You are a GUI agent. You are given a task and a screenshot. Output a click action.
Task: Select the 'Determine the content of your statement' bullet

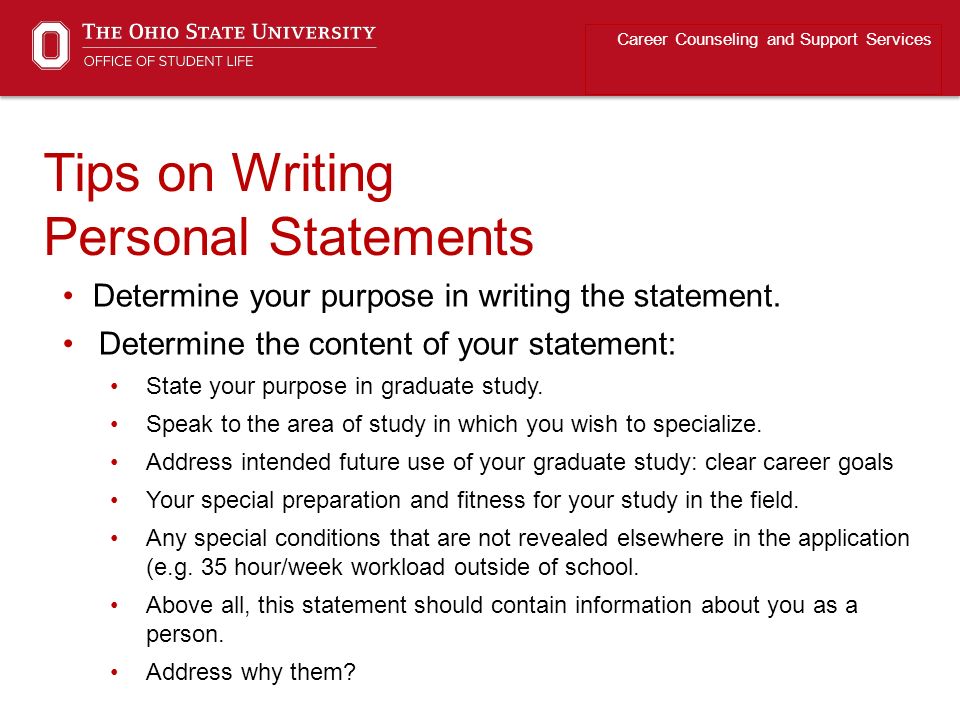pos(387,344)
